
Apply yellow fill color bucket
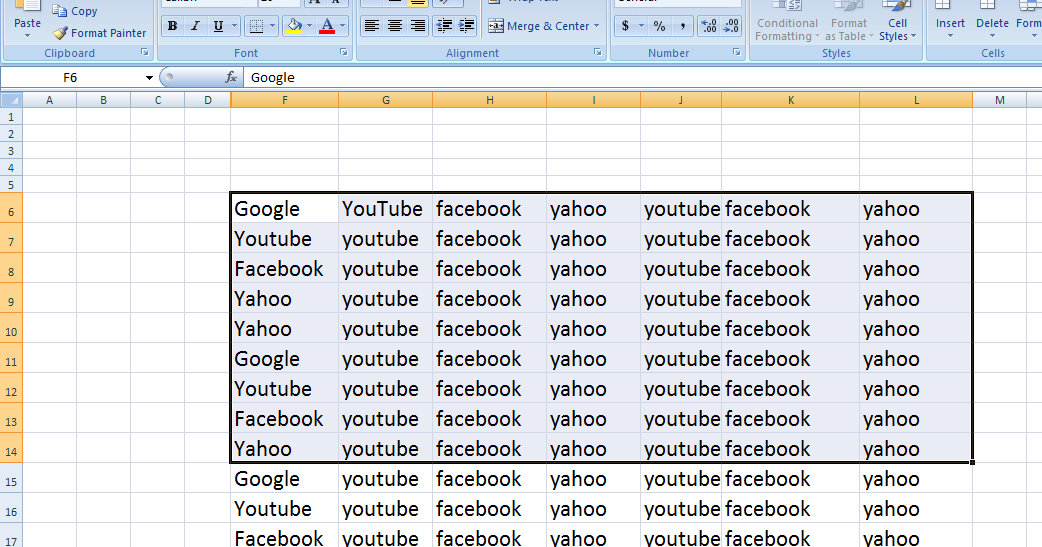point(294,27)
